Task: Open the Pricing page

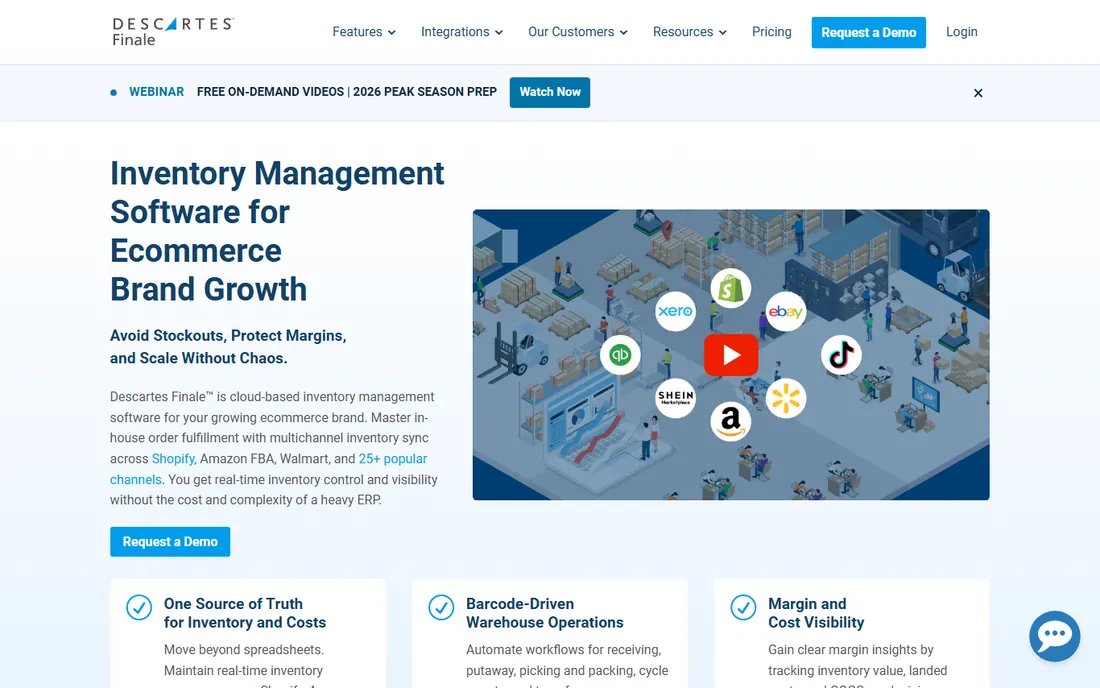Action: (x=772, y=32)
